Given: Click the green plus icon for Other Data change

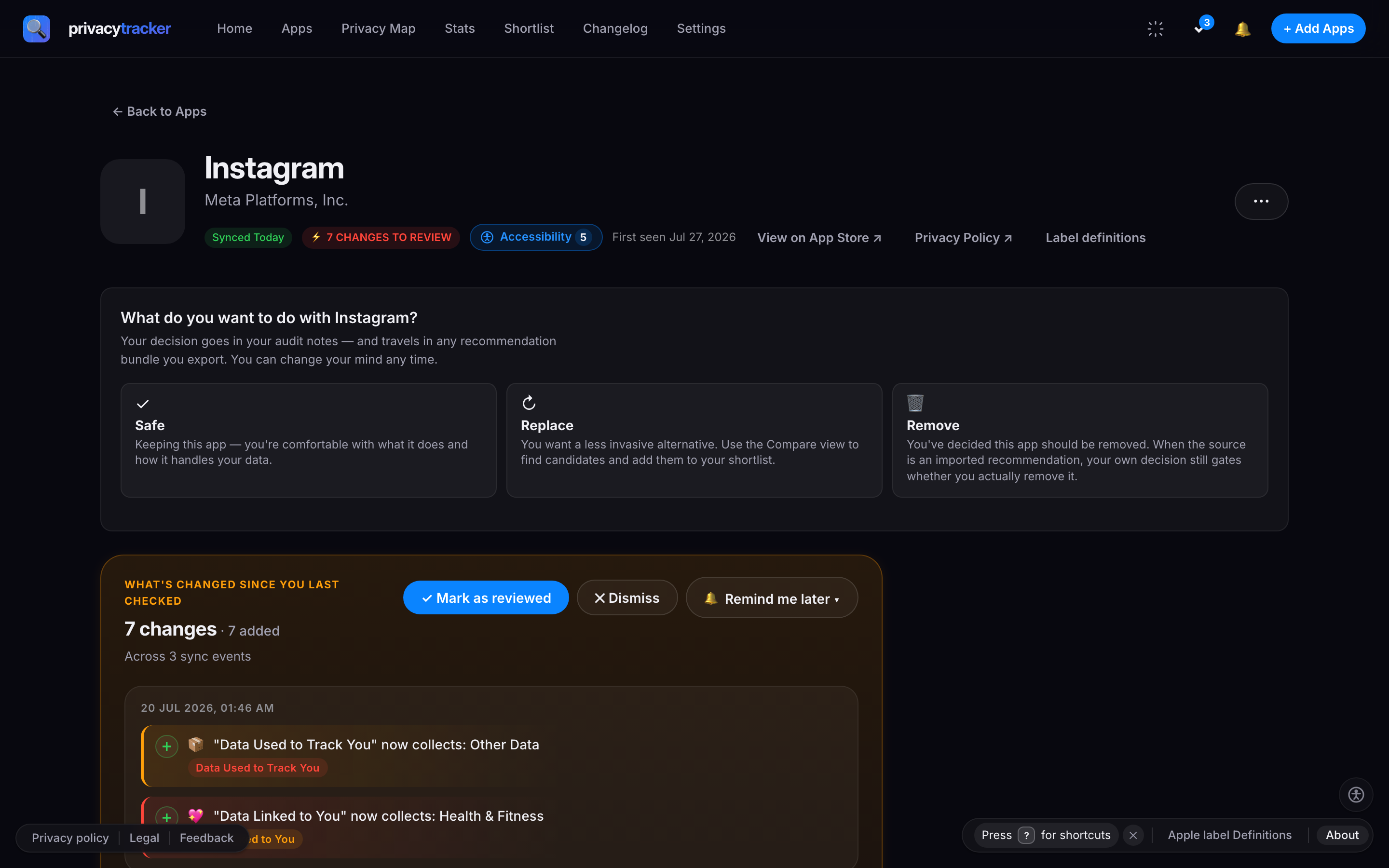Looking at the screenshot, I should point(166,746).
